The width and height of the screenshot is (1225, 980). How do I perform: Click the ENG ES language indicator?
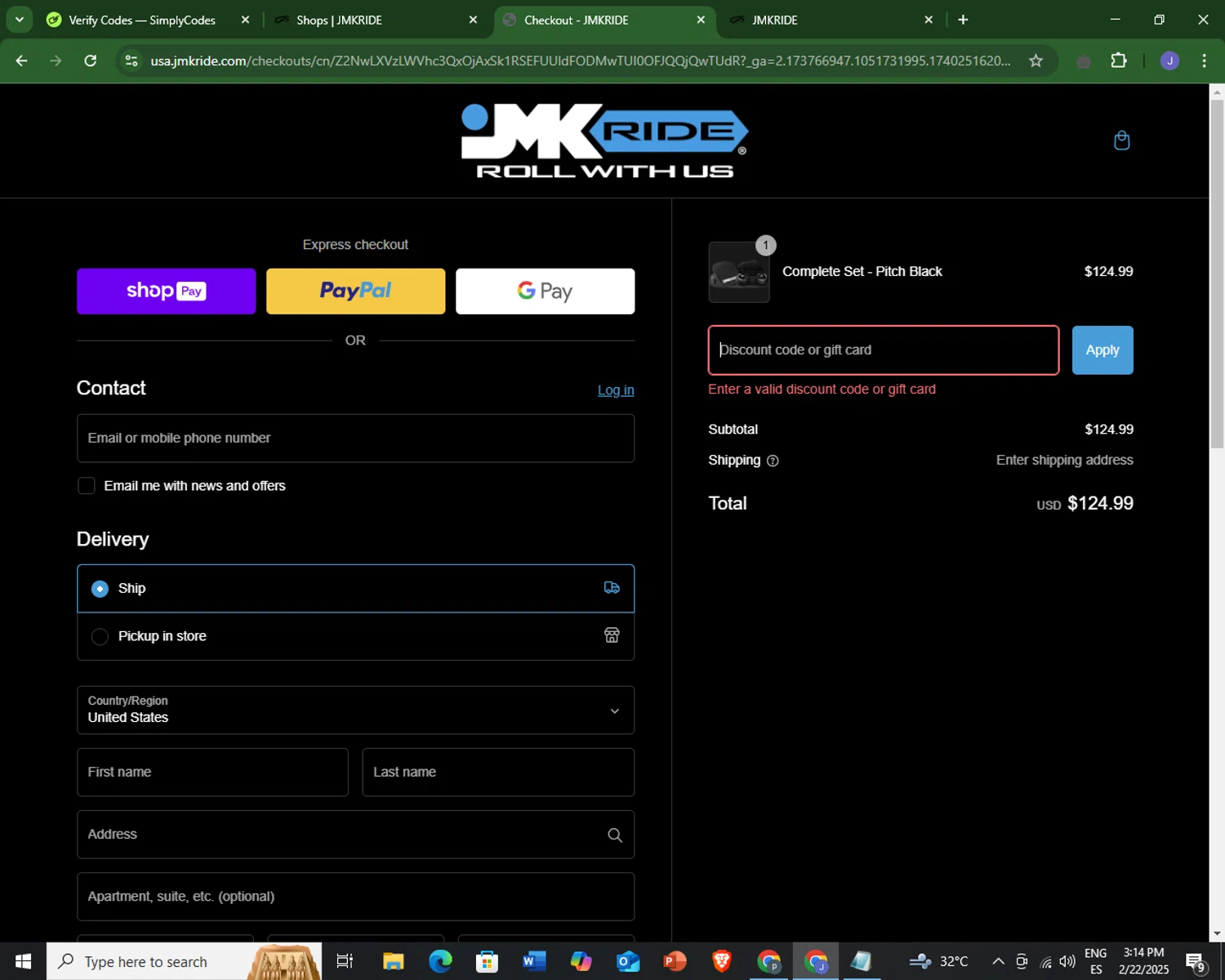[x=1096, y=961]
